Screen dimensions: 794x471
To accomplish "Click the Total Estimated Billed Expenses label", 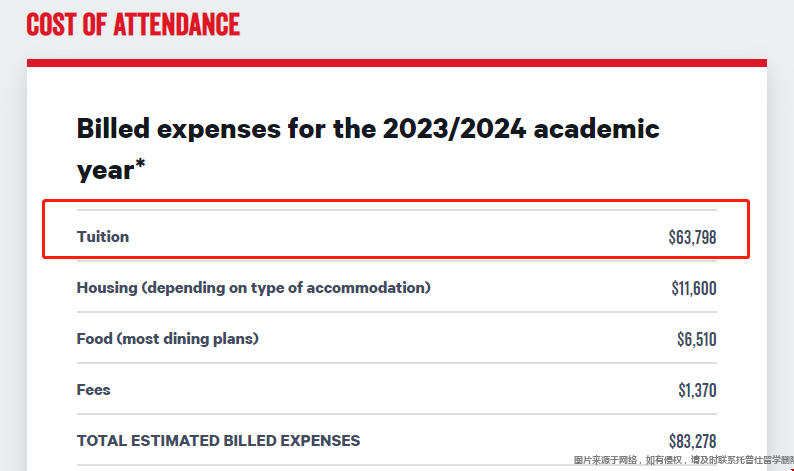I will [218, 441].
